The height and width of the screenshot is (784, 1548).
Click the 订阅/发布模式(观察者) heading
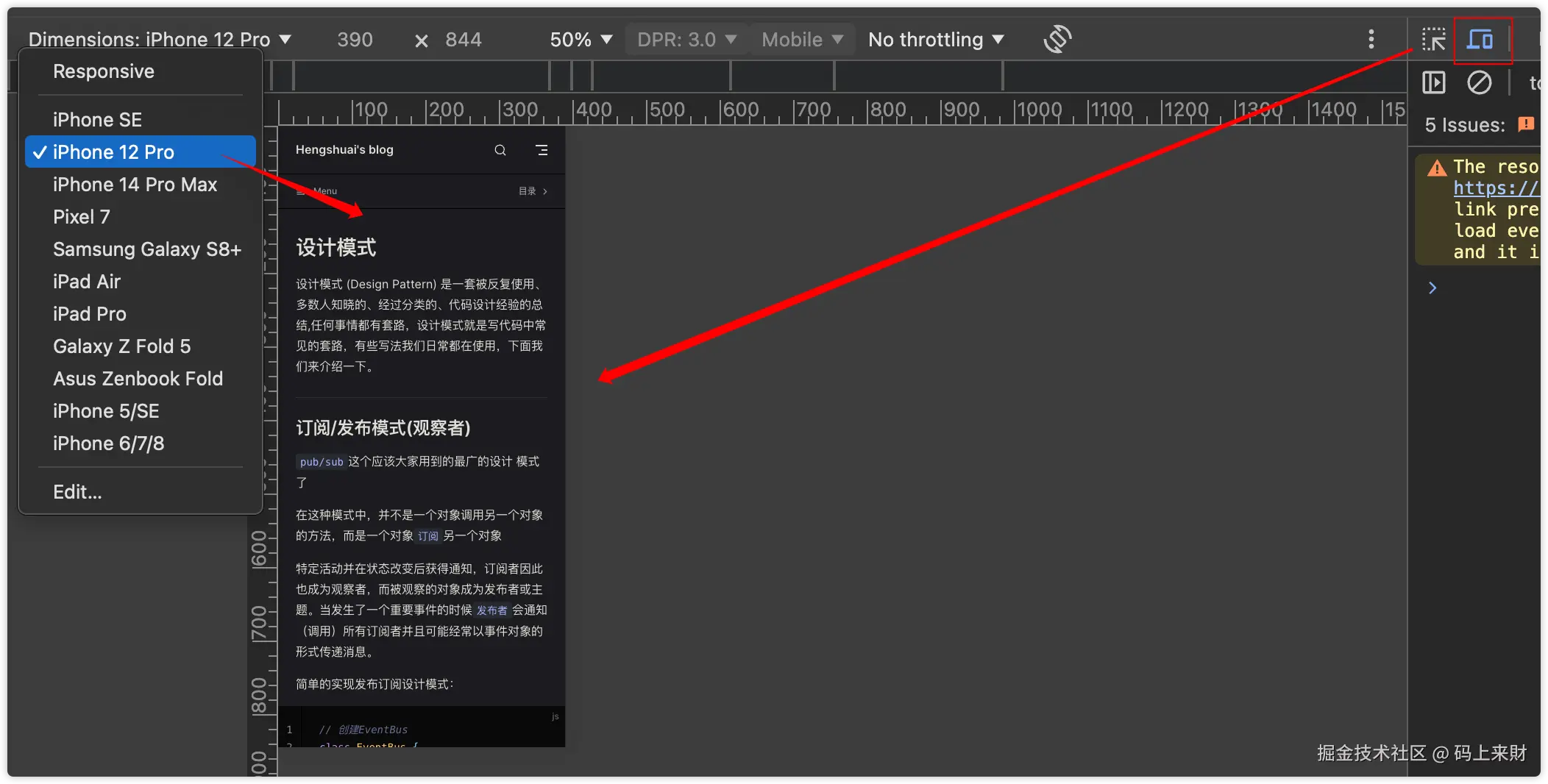[383, 428]
